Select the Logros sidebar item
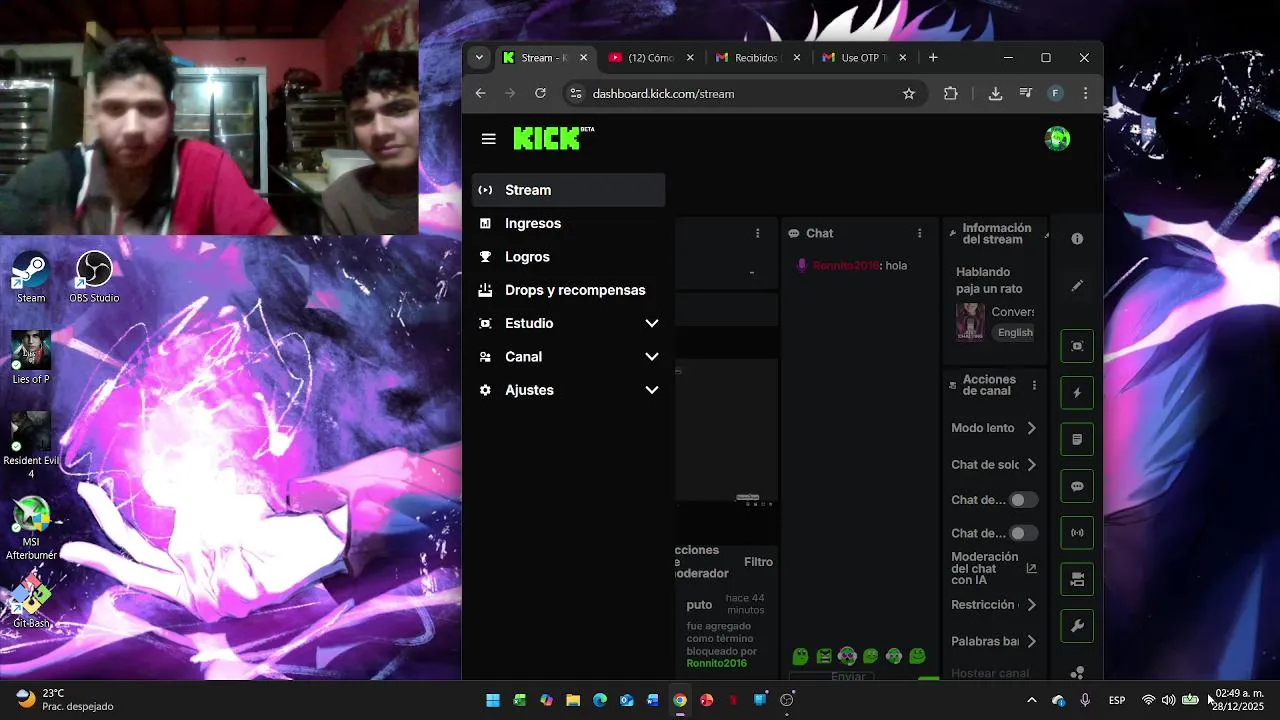 [x=568, y=257]
